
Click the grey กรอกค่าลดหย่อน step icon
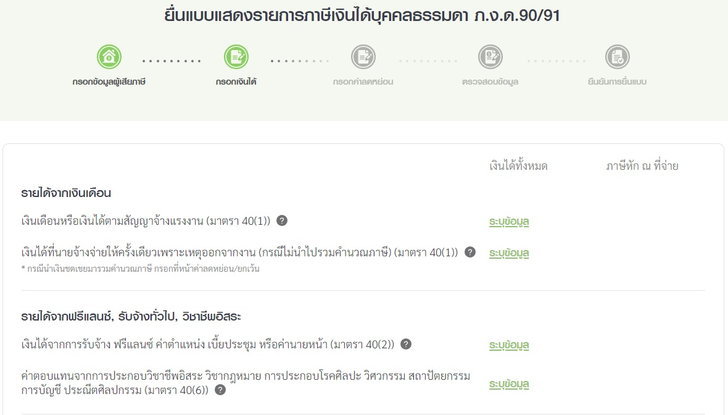click(x=363, y=57)
